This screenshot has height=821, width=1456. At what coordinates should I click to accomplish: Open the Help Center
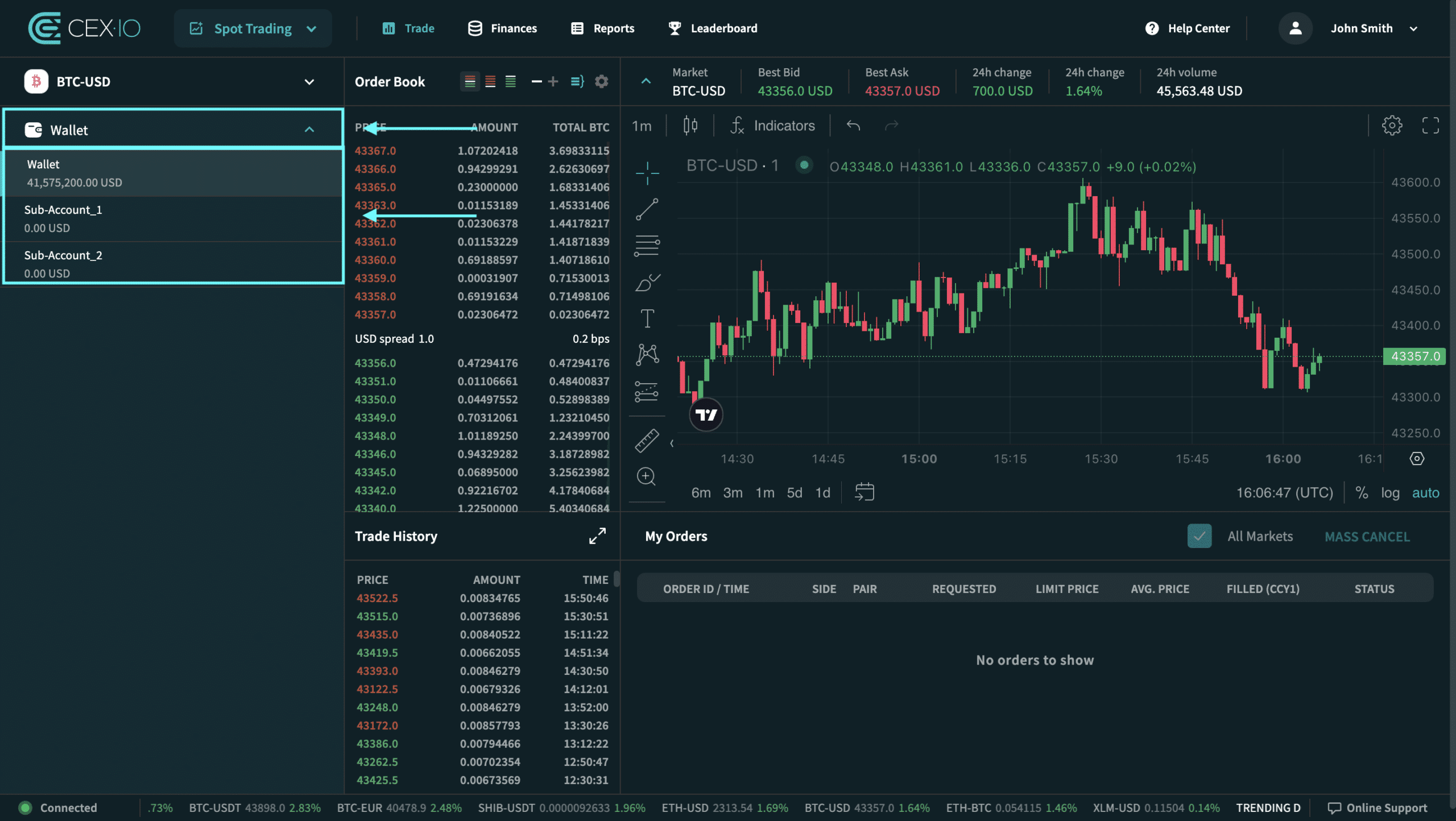tap(1188, 28)
